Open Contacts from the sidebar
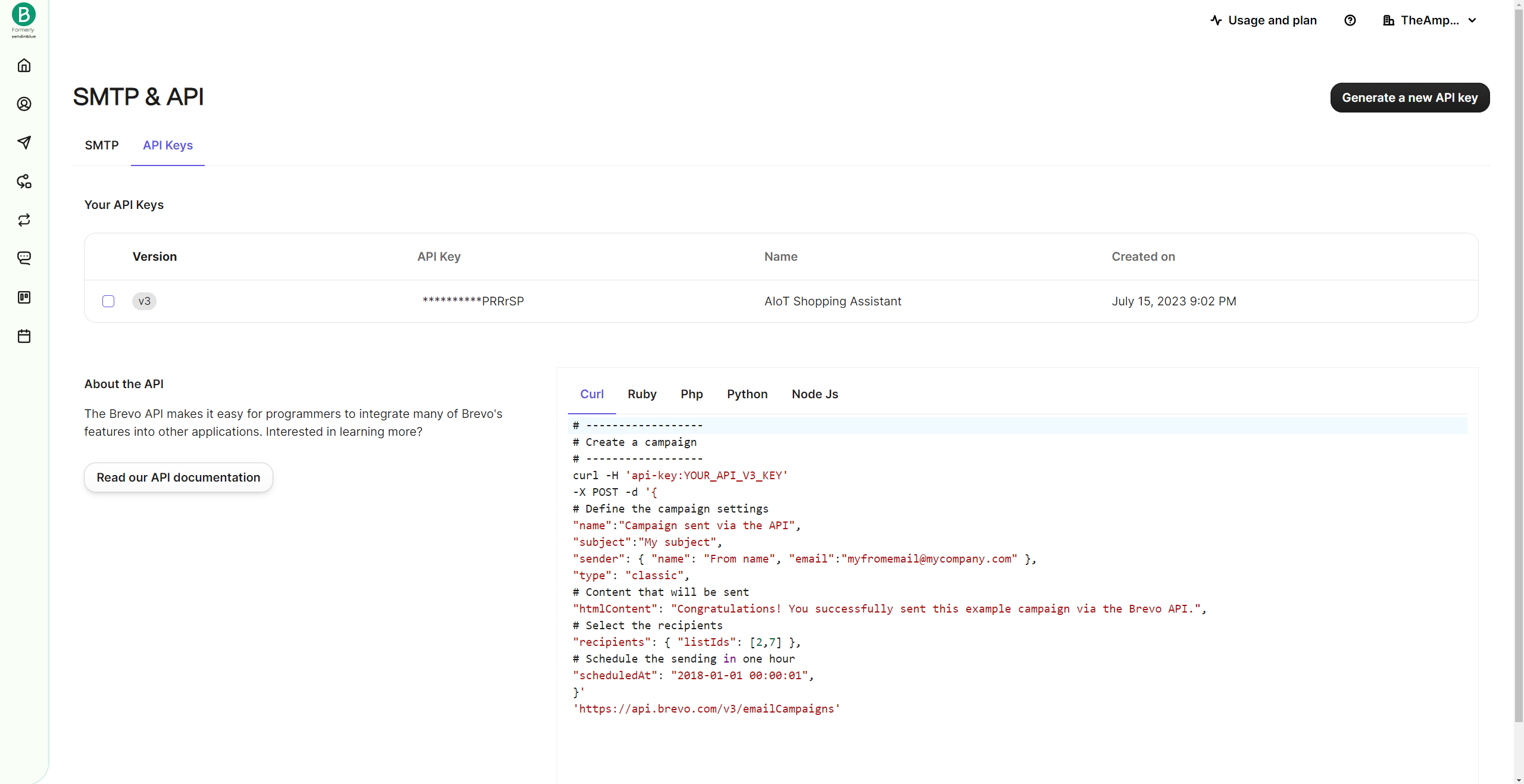Image resolution: width=1524 pixels, height=784 pixels. tap(24, 104)
